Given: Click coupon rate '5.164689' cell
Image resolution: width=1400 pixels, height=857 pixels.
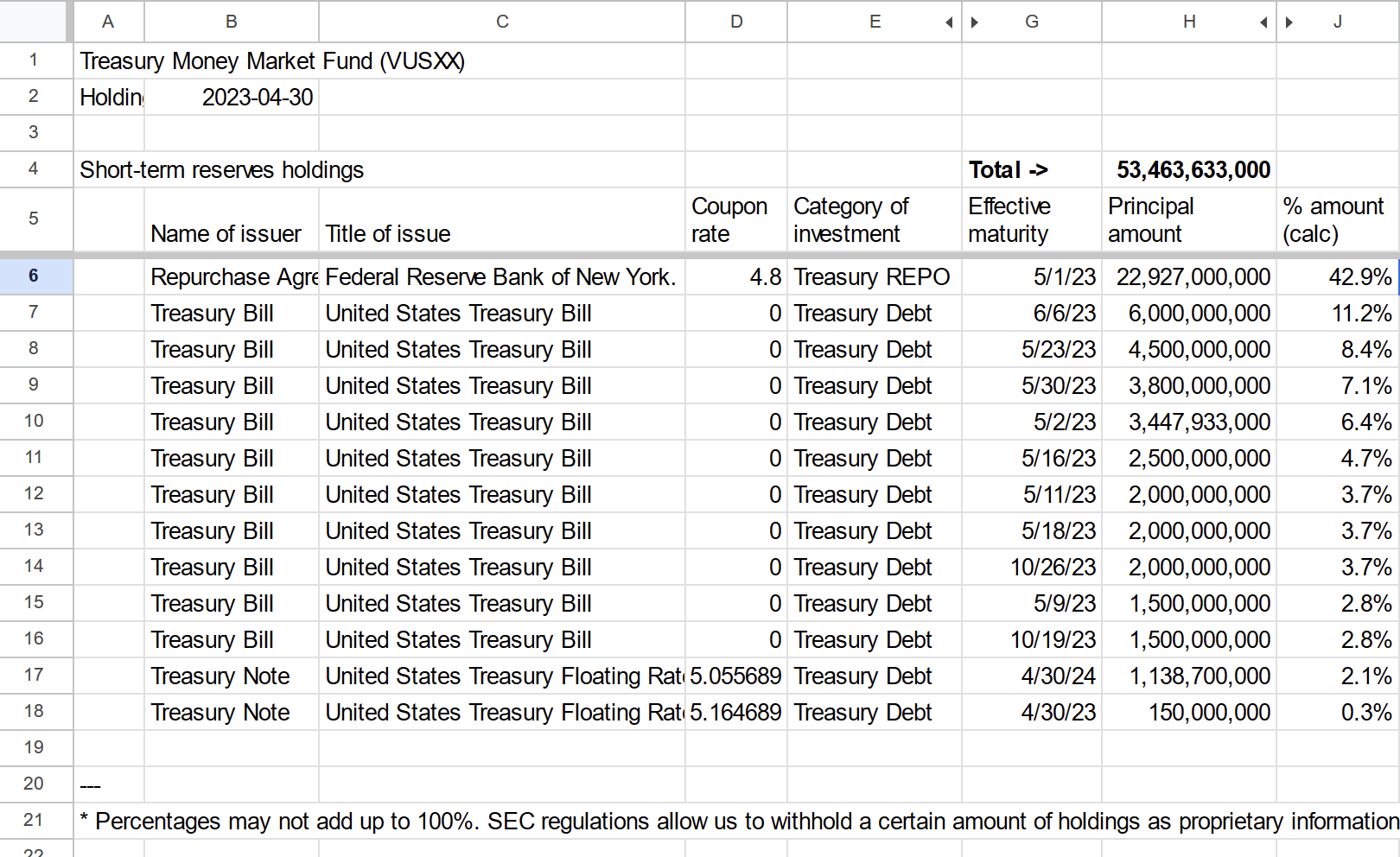Looking at the screenshot, I should click(x=736, y=713).
